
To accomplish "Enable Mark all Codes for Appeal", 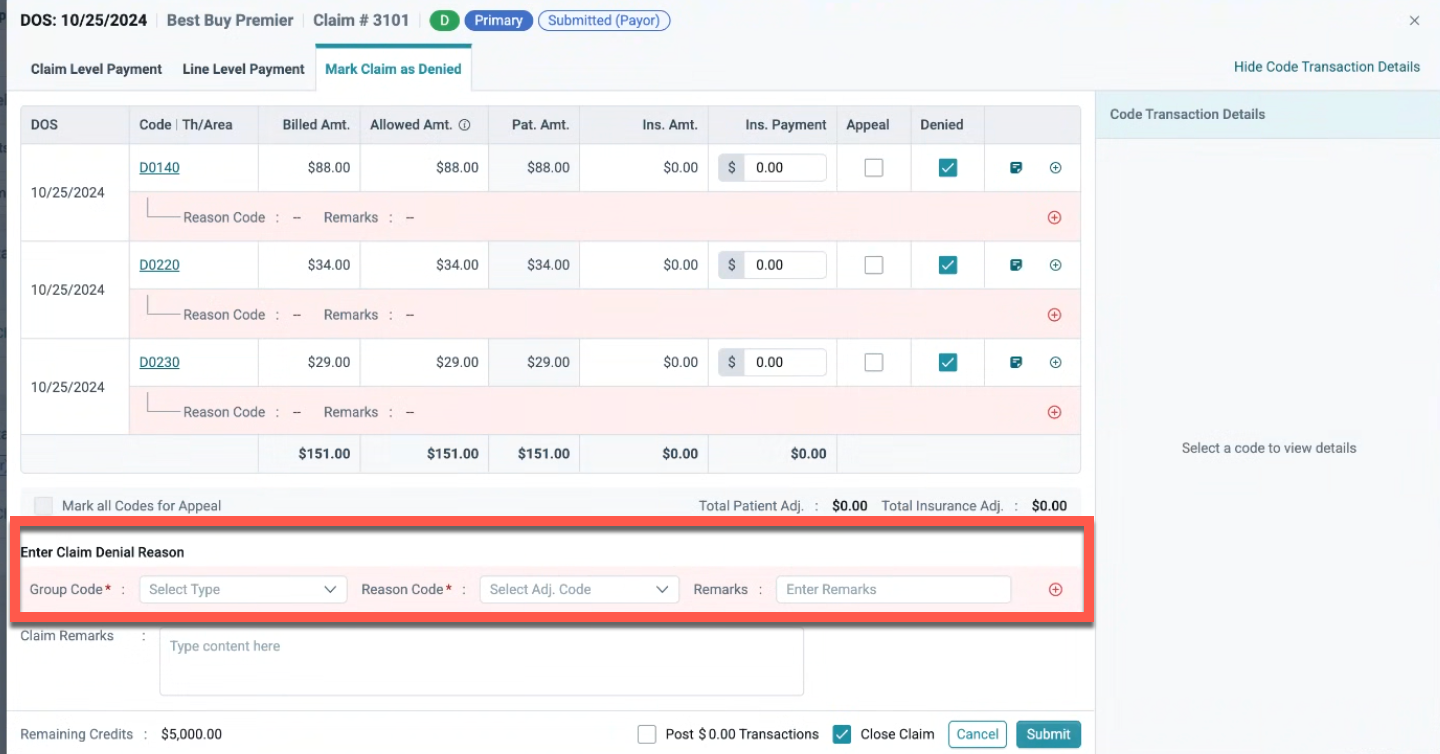I will pos(44,506).
